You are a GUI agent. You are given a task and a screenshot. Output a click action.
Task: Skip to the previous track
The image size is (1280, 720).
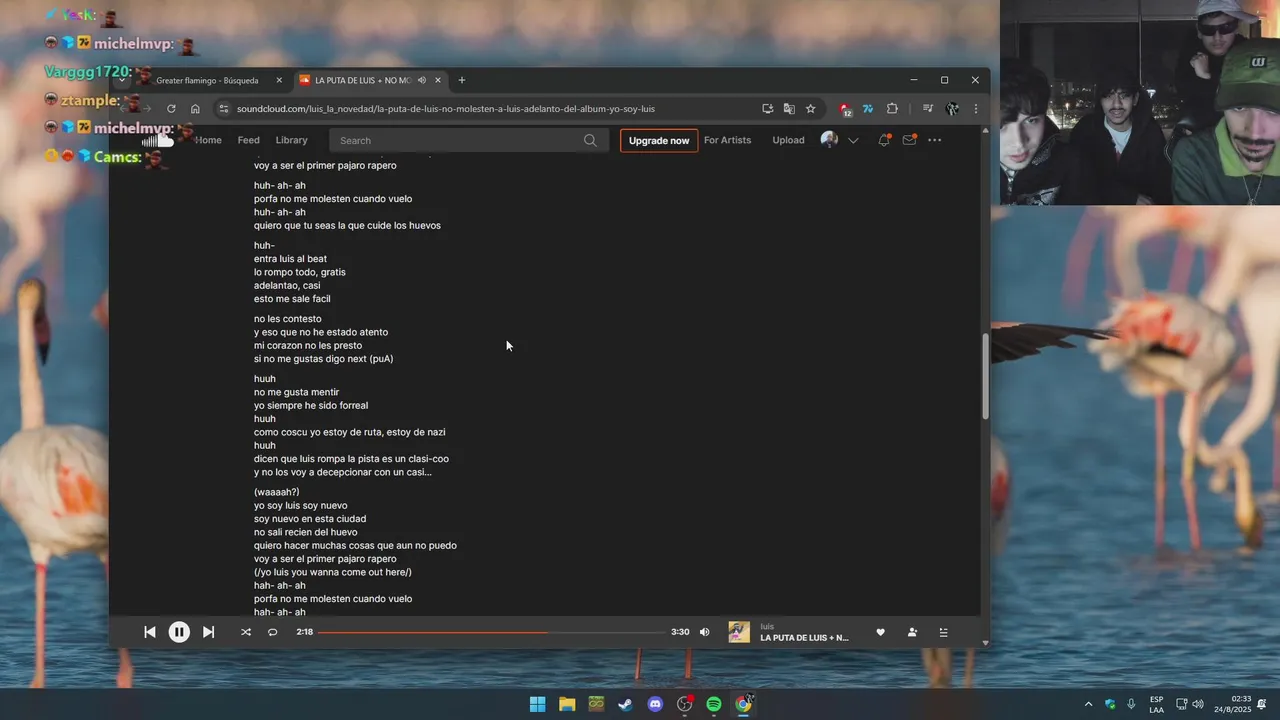[150, 632]
